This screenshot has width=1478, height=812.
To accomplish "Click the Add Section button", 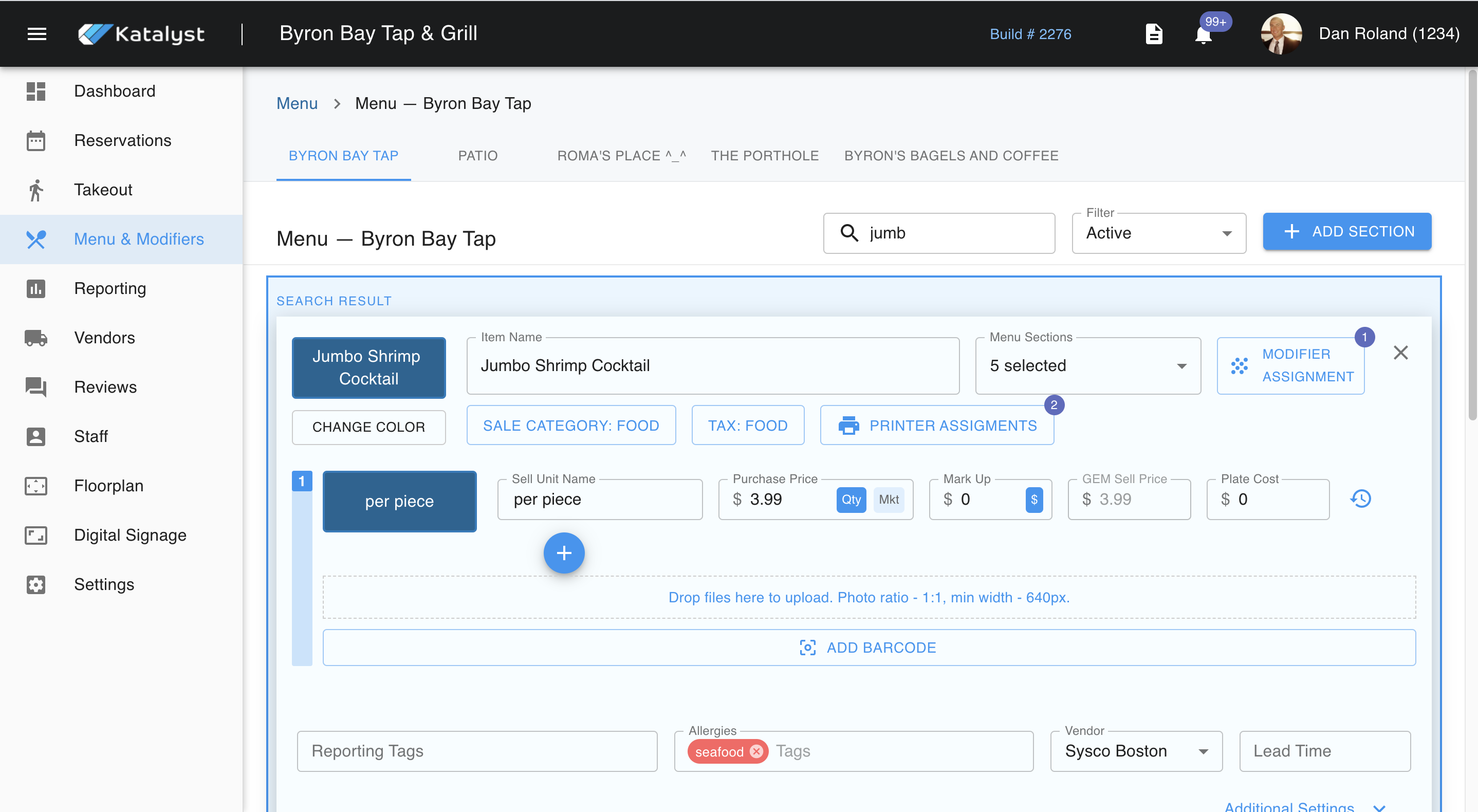I will 1346,231.
